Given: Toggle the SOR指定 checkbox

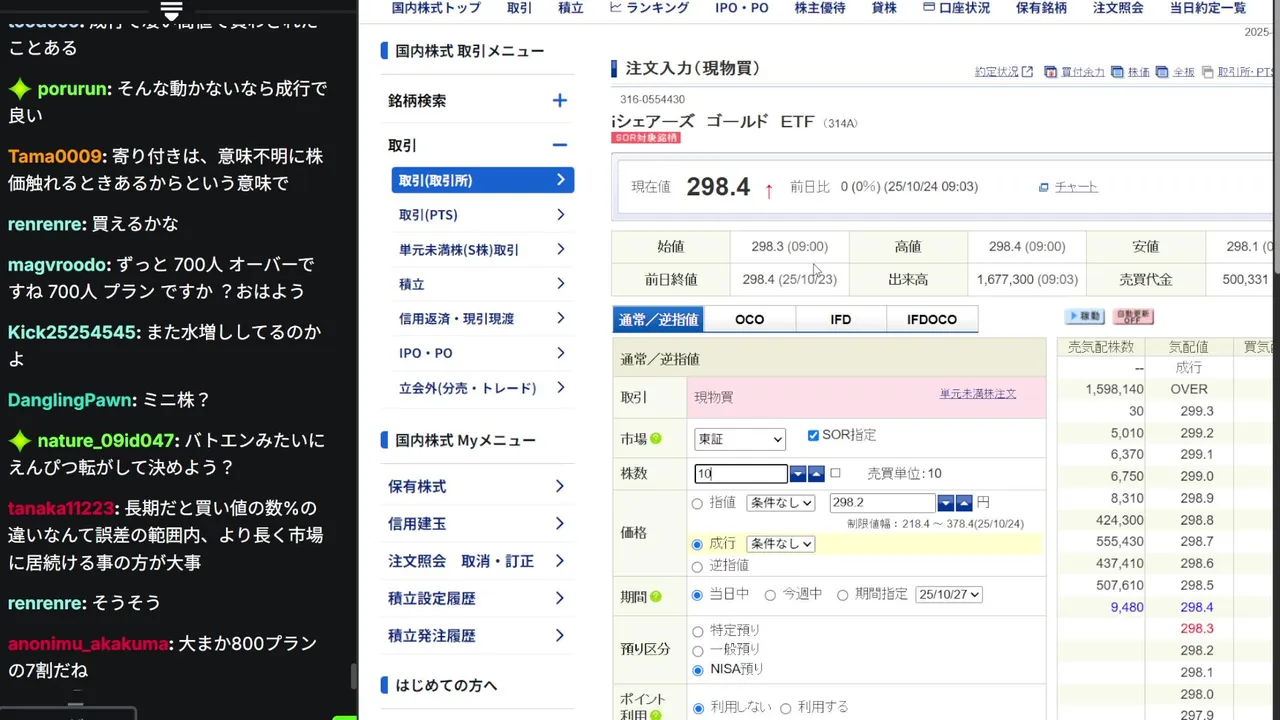Looking at the screenshot, I should tap(813, 435).
